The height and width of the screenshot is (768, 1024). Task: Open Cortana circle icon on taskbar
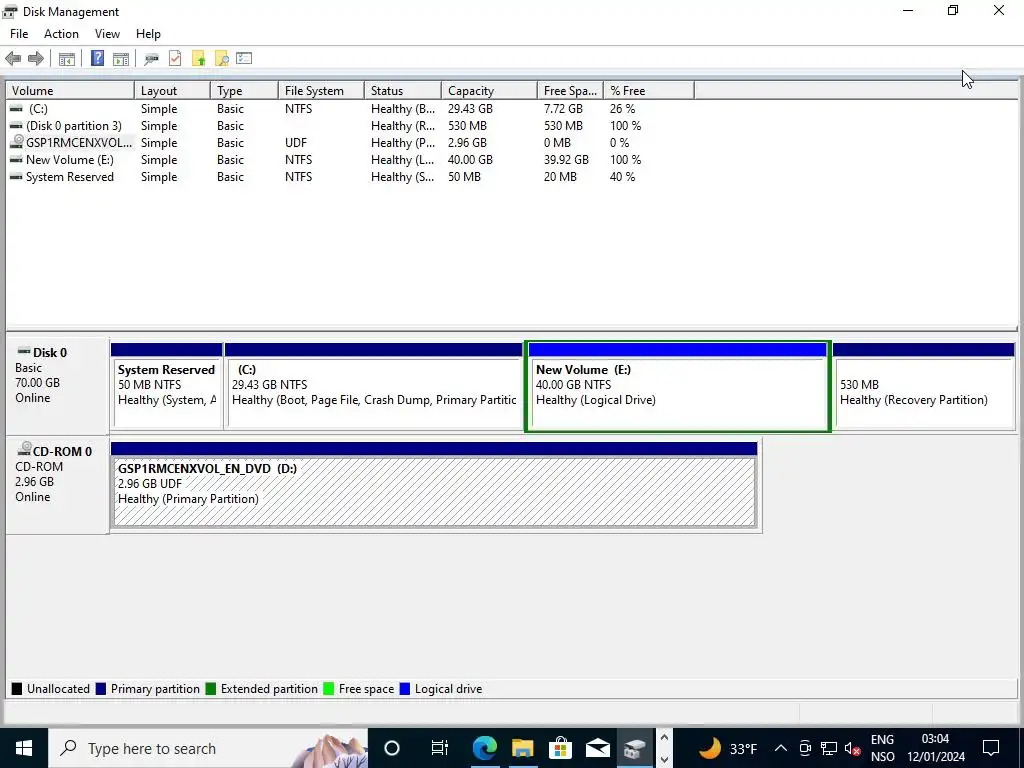click(x=392, y=748)
